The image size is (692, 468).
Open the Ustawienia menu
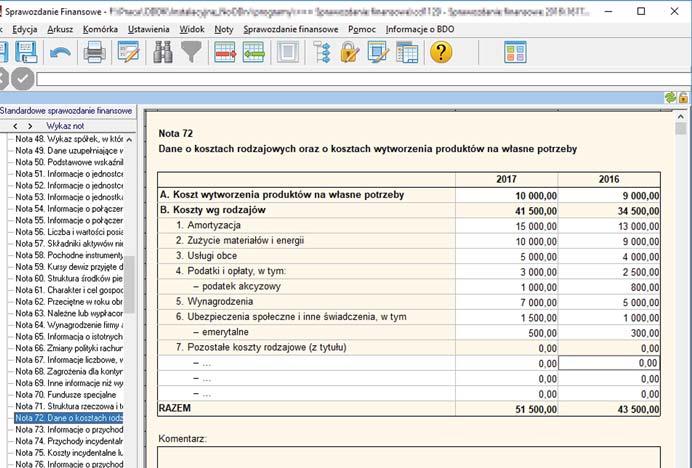pos(149,29)
